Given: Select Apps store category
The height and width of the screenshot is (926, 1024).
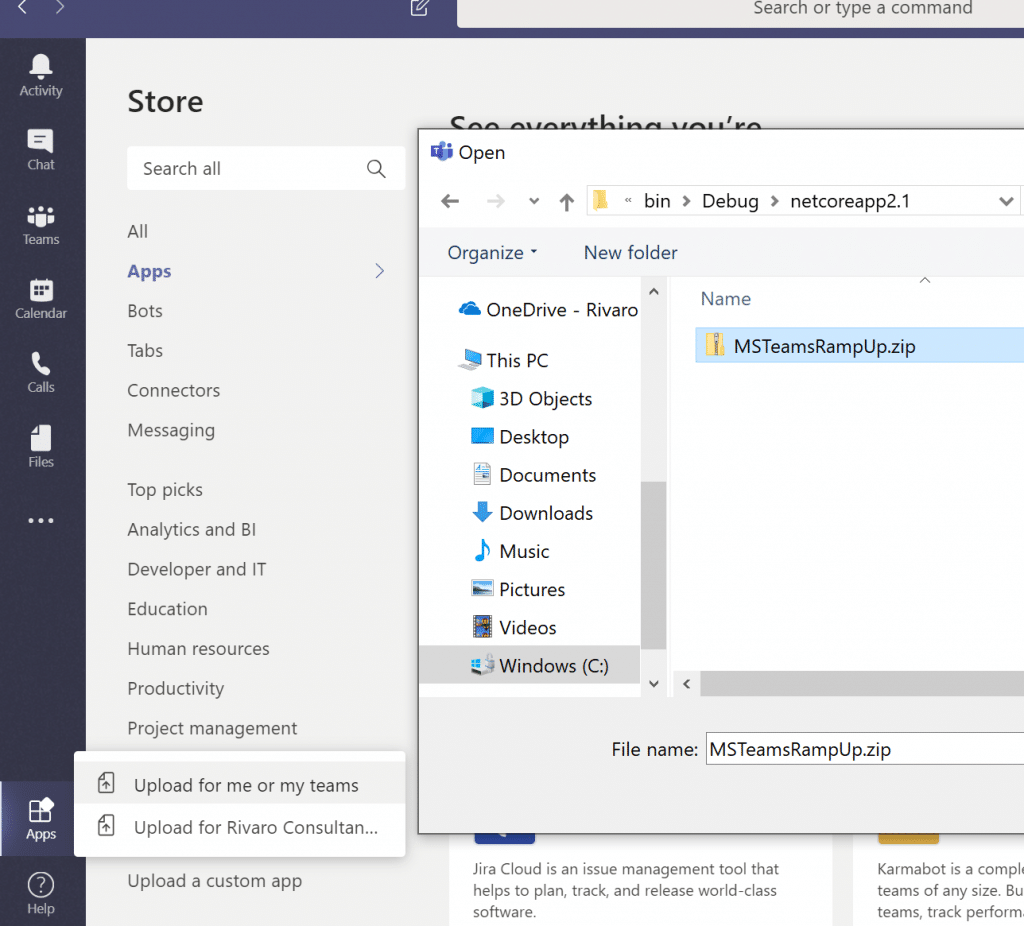Looking at the screenshot, I should pyautogui.click(x=149, y=271).
